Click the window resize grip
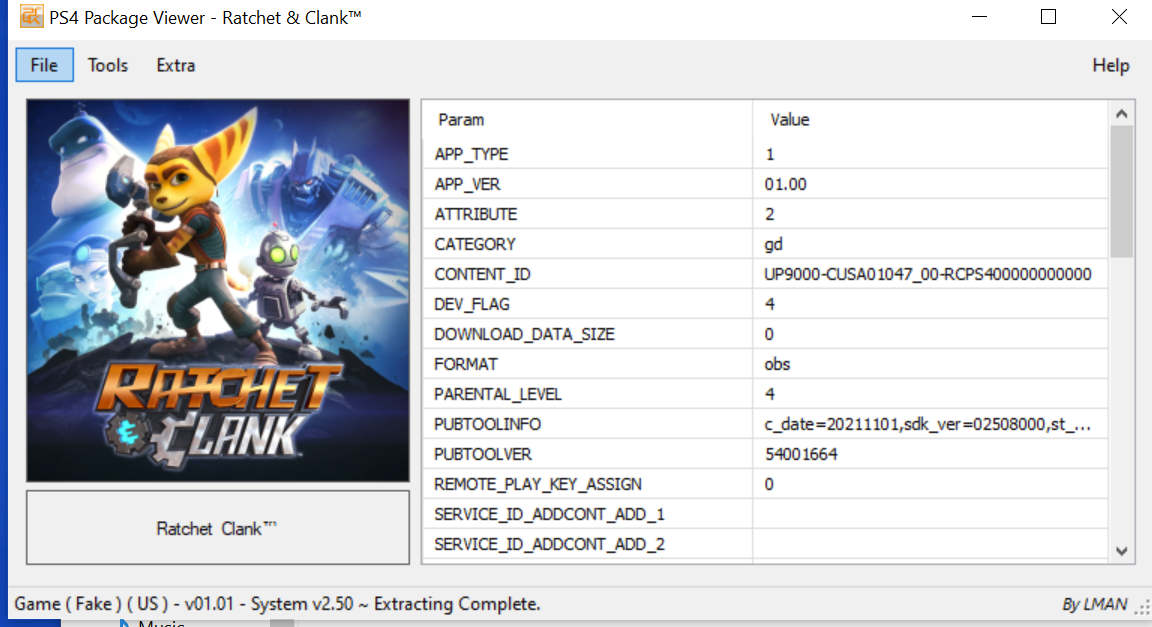The image size is (1152, 627). [1142, 606]
